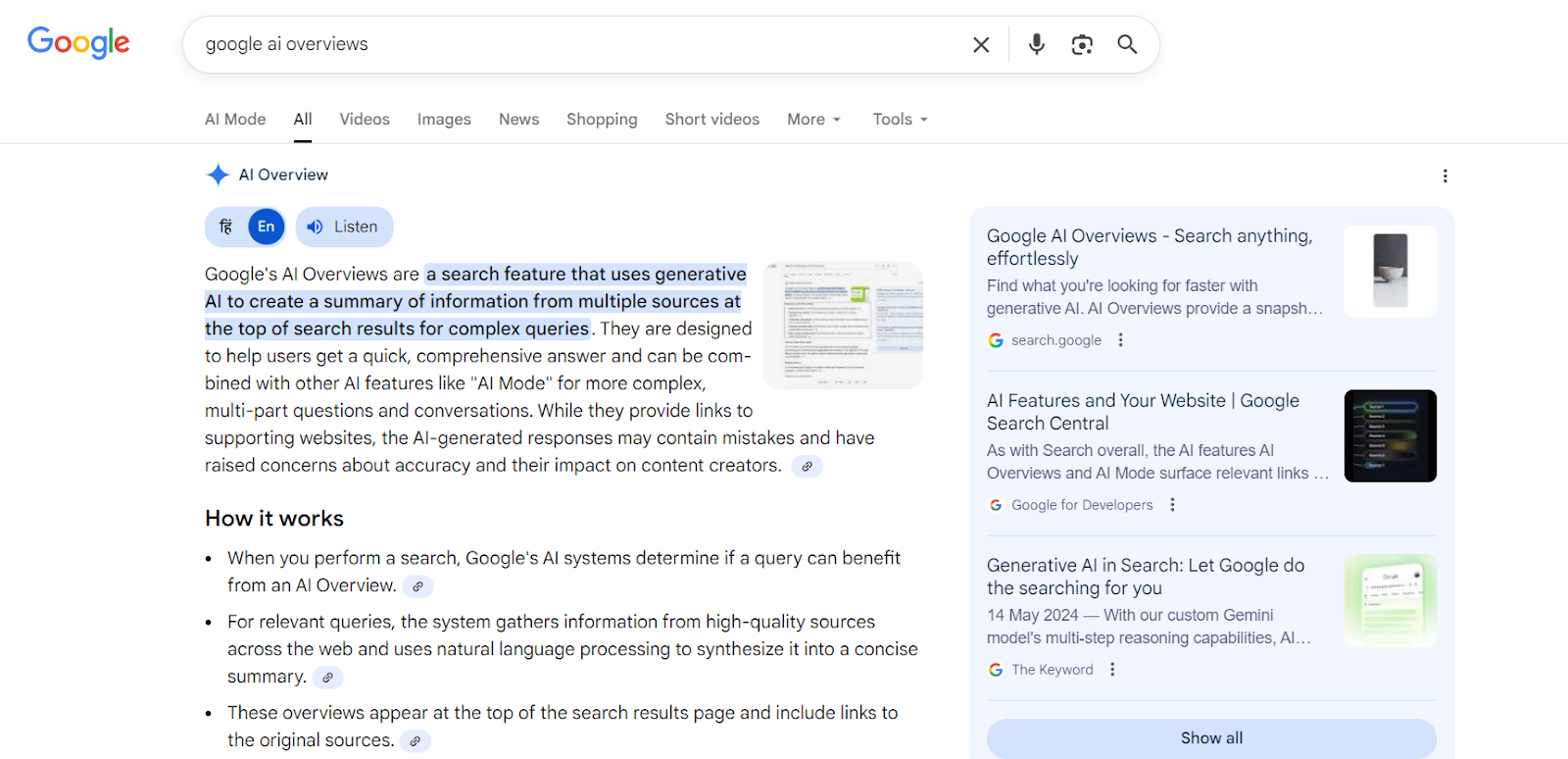1568x759 pixels.
Task: Open the search.google card thumbnail image
Action: click(x=1390, y=271)
